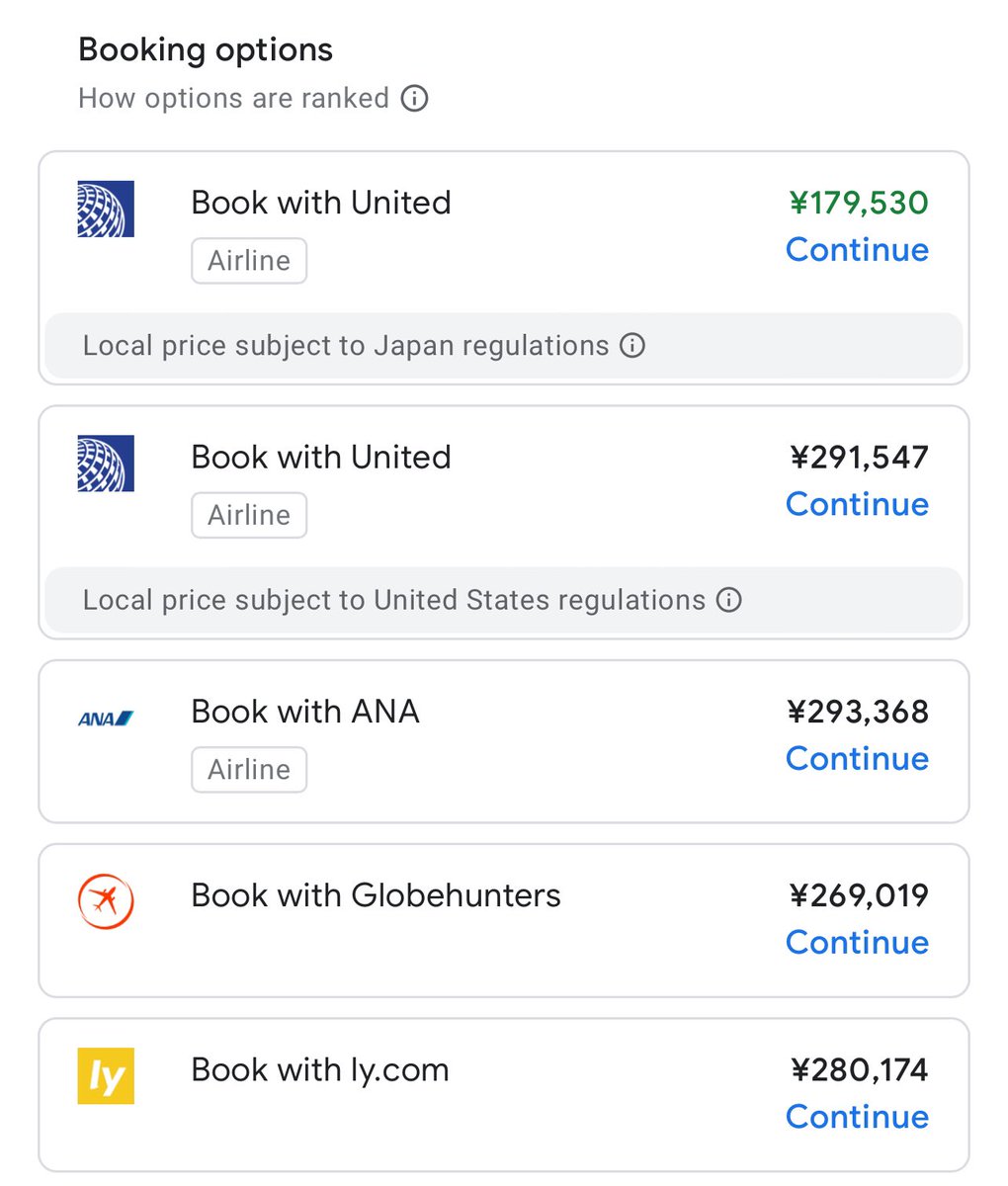
Task: Open info icon for United States regulations
Action: pyautogui.click(x=728, y=600)
